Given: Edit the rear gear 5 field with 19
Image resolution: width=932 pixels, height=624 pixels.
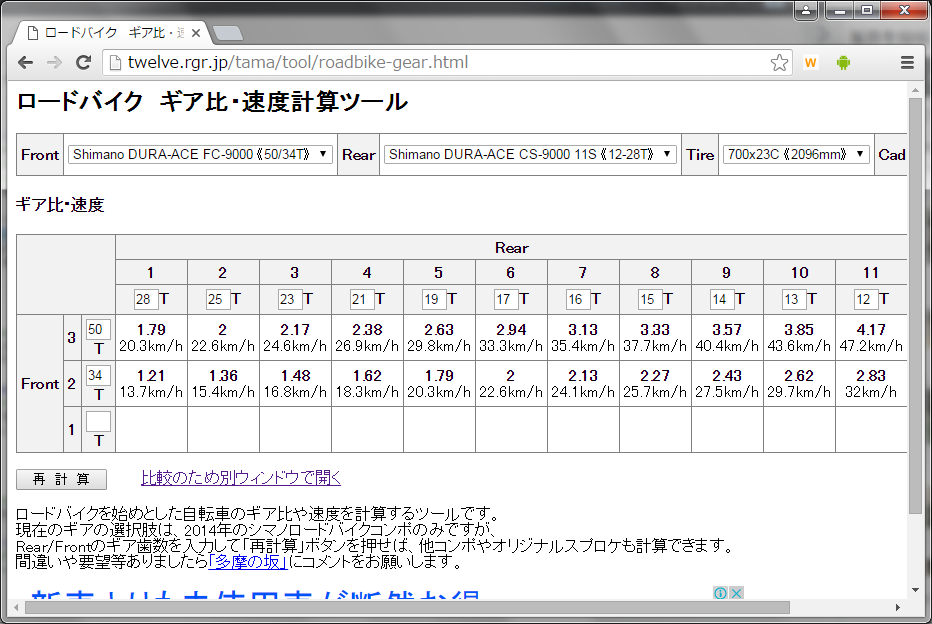Looking at the screenshot, I should (434, 299).
